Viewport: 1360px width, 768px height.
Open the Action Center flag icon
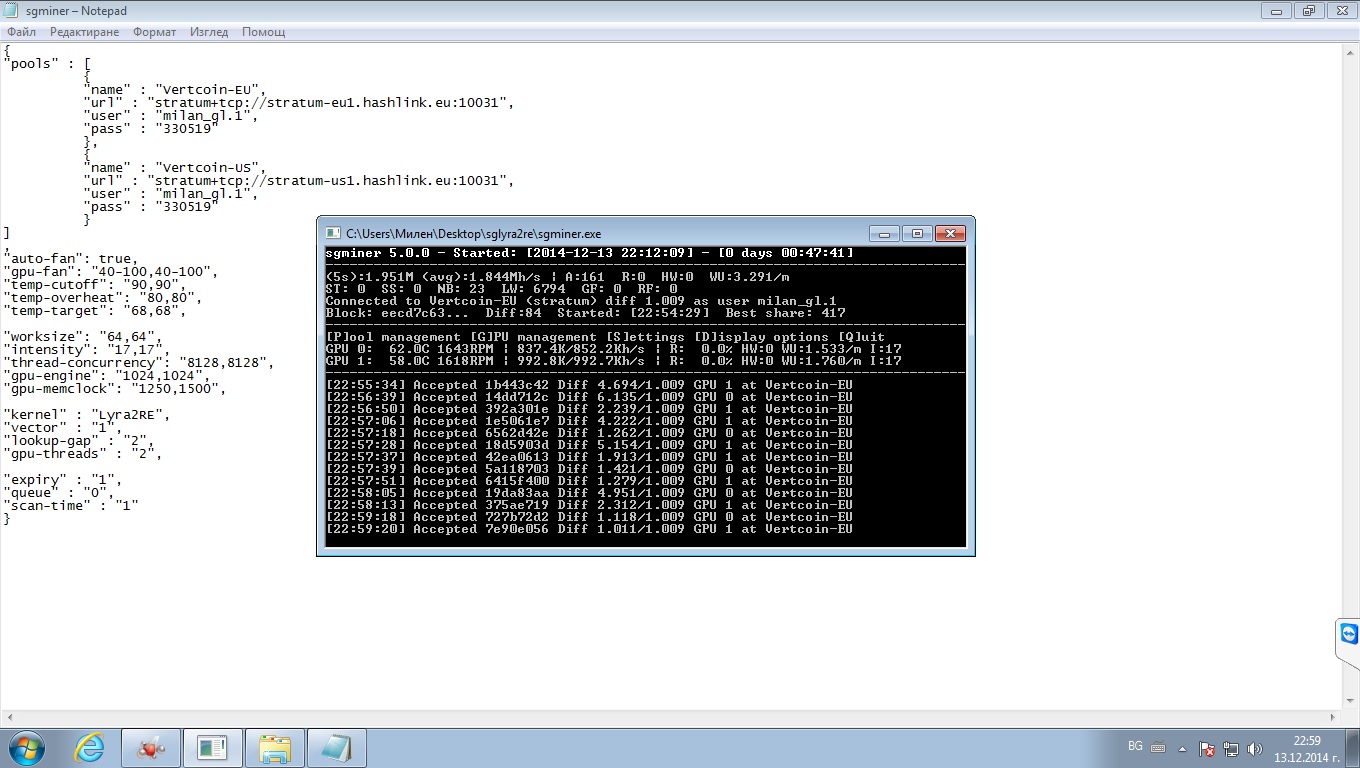pyautogui.click(x=1208, y=748)
